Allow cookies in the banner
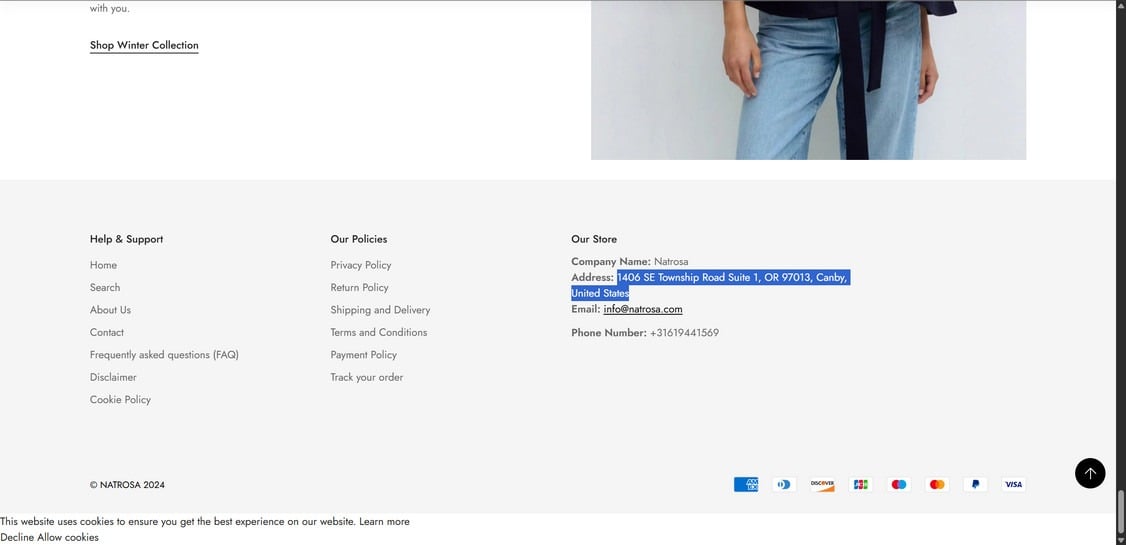1126x545 pixels. click(68, 537)
